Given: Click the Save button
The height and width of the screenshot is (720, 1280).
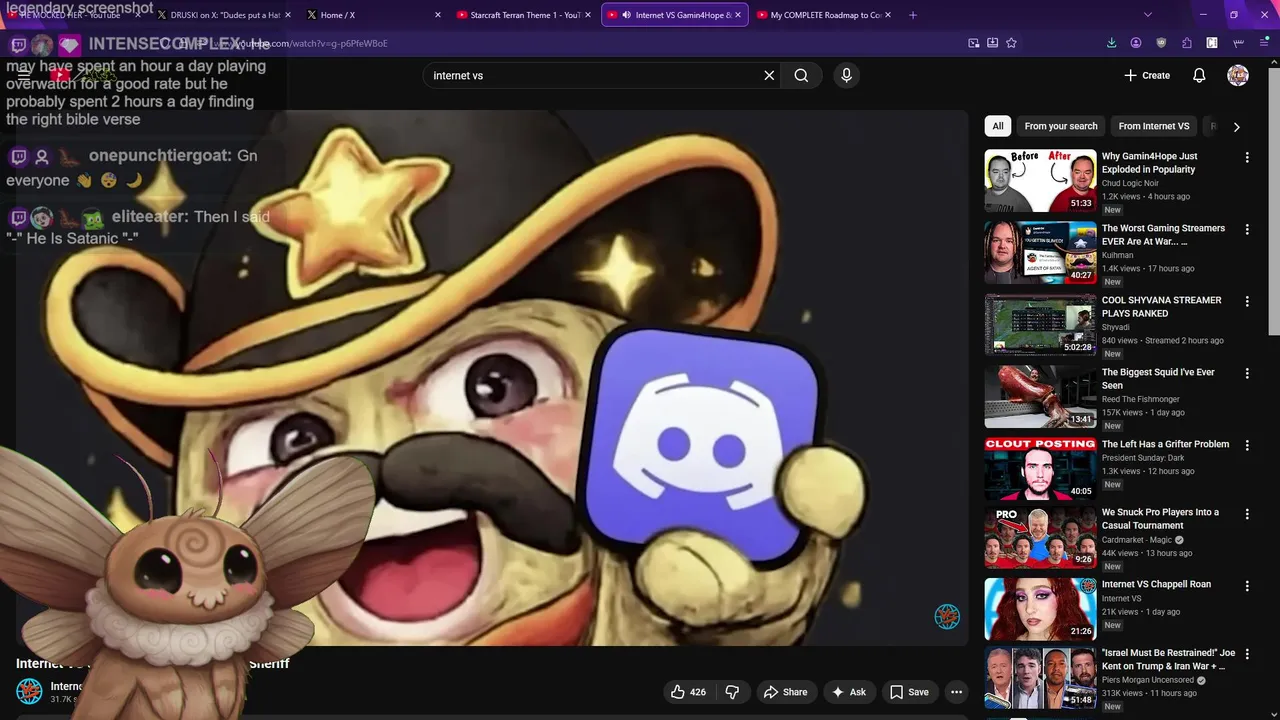Looking at the screenshot, I should (909, 692).
